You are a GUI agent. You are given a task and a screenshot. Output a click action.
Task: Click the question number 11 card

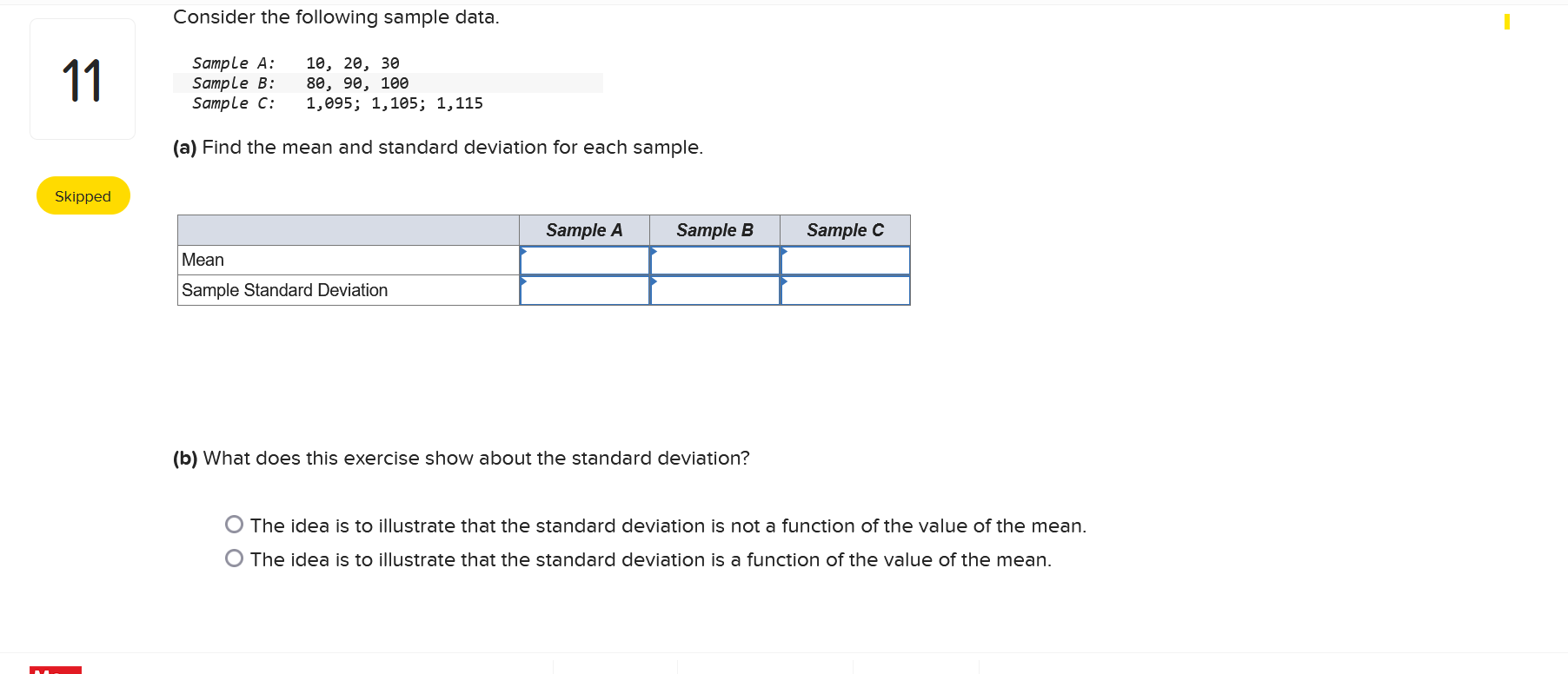coord(83,78)
